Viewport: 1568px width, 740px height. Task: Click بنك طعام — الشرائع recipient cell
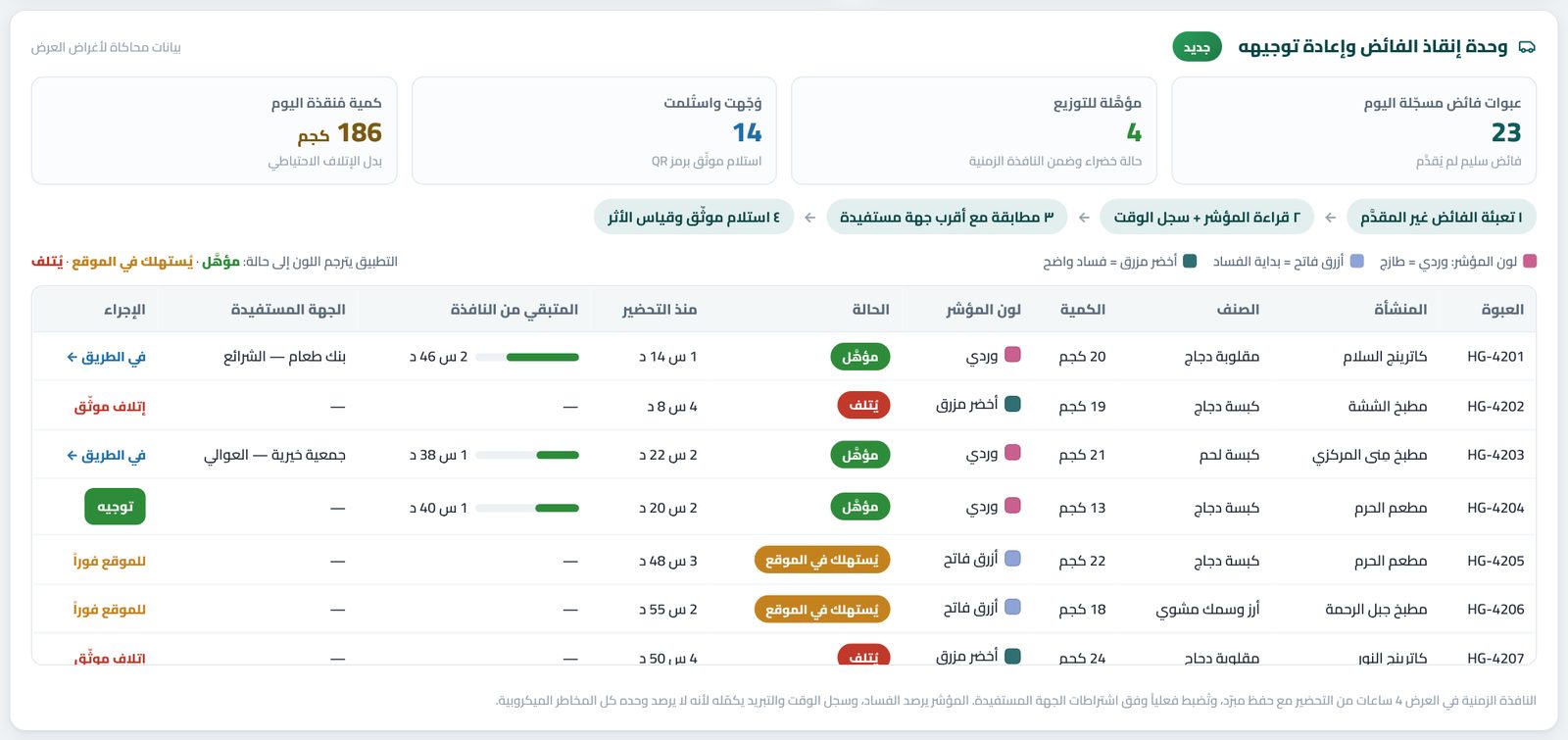point(284,357)
